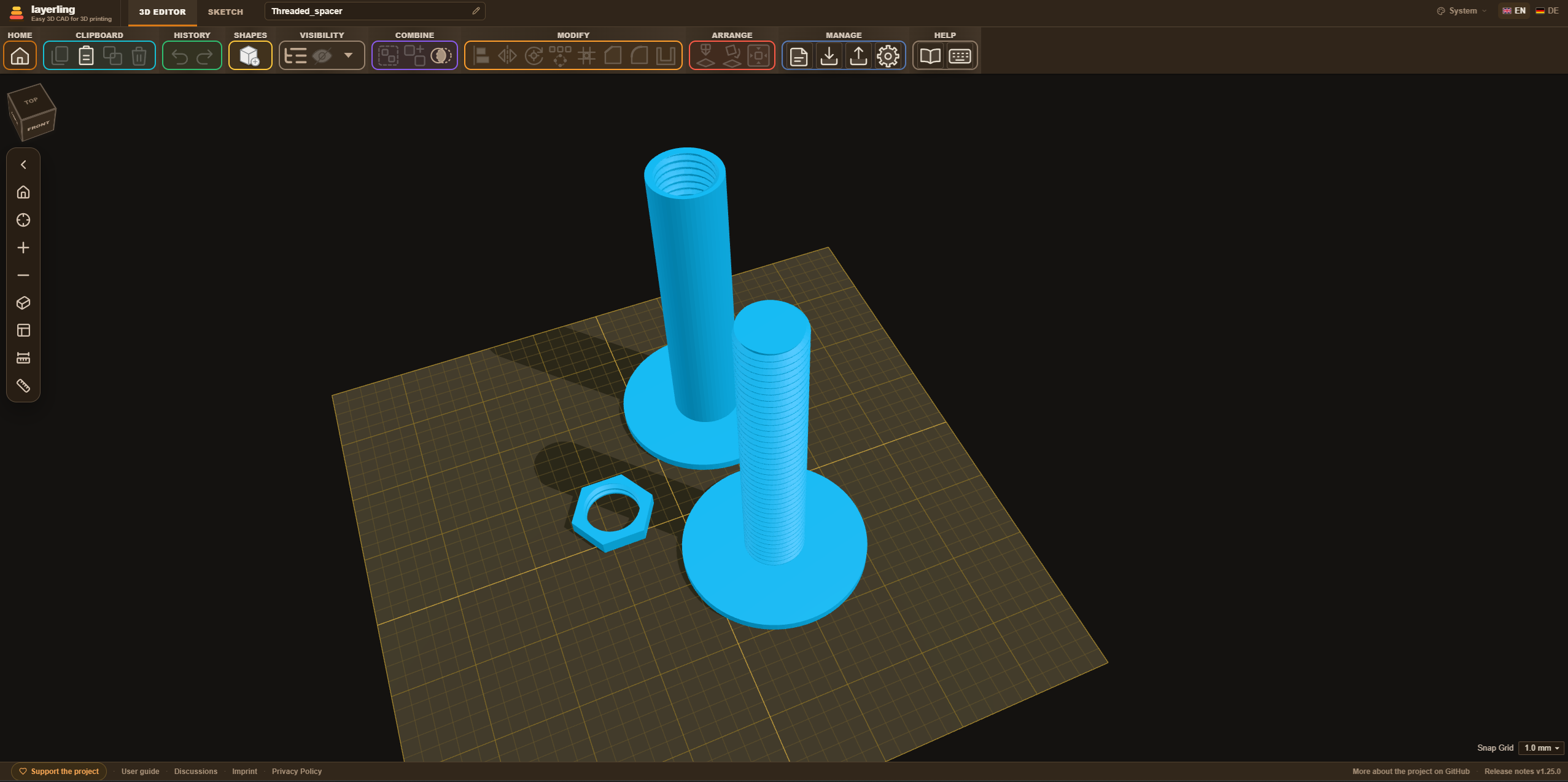Click the Home button in the ribbon
Viewport: 1568px width, 782px height.
coord(20,56)
